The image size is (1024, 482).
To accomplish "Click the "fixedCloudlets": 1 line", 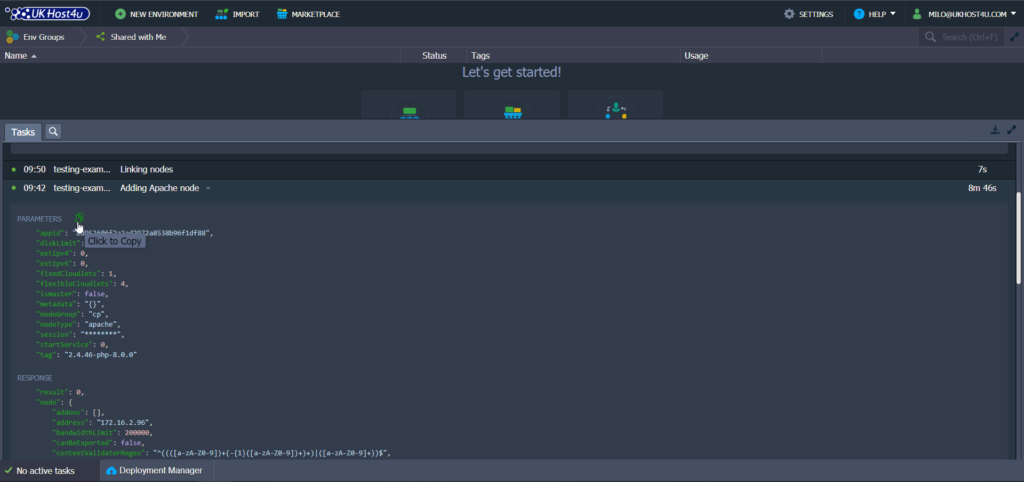I will pos(76,274).
